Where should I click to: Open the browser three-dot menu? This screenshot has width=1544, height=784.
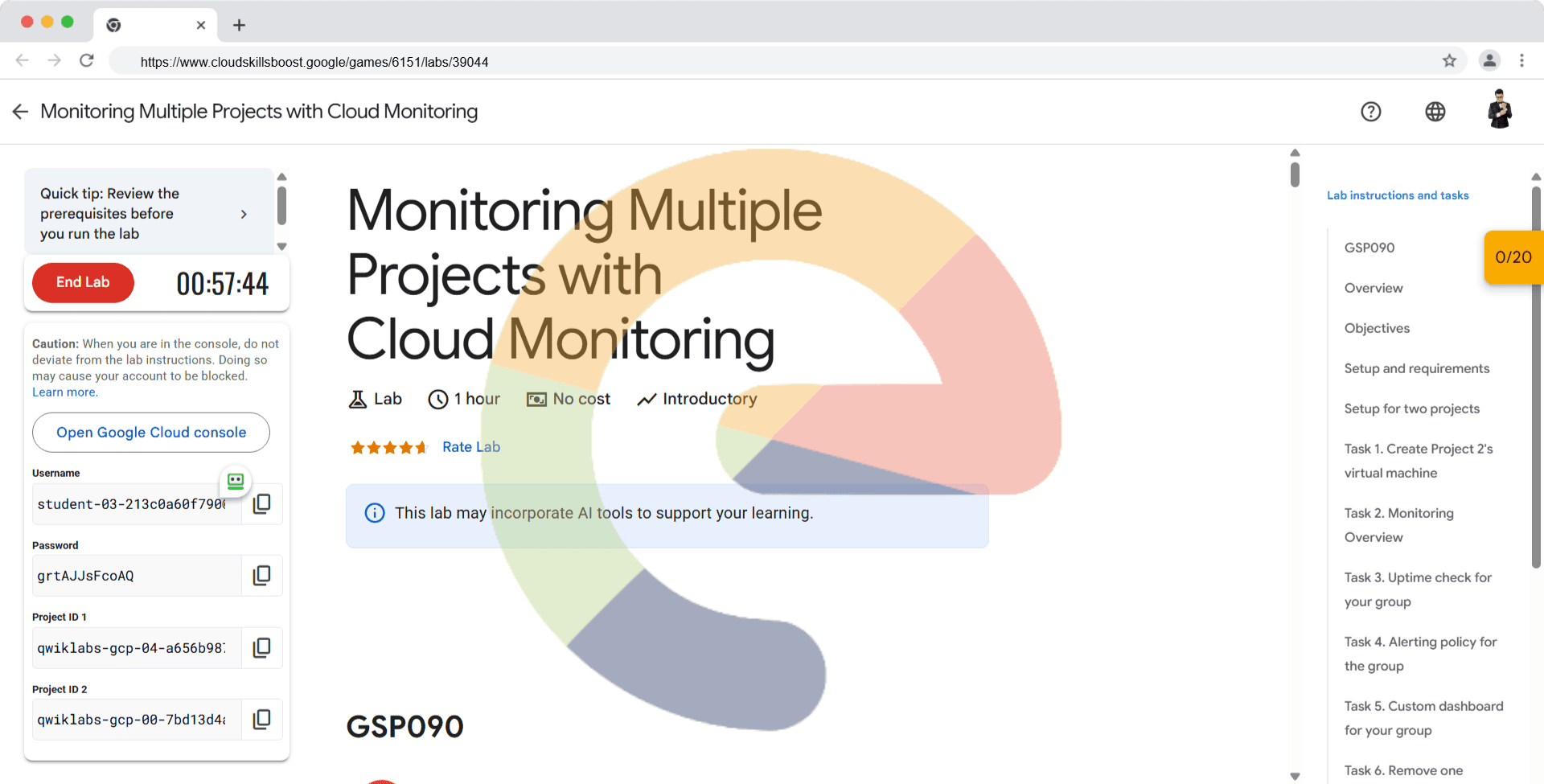coord(1521,60)
